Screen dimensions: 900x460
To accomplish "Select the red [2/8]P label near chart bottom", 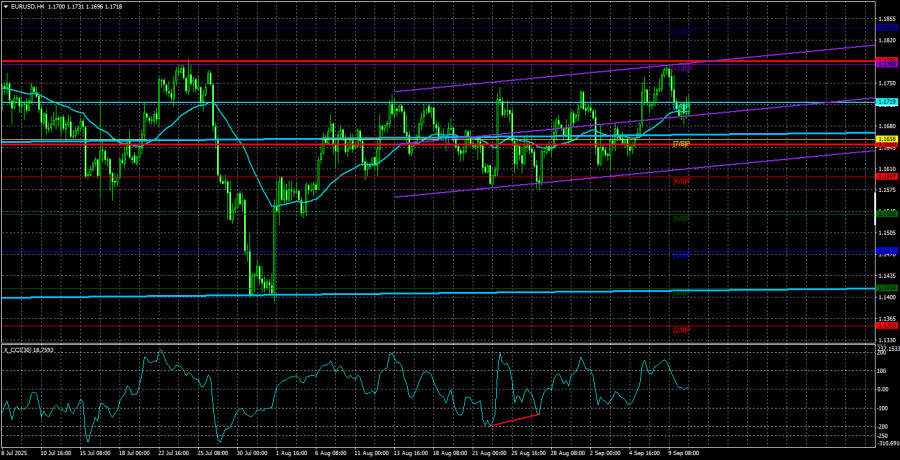I will (x=679, y=330).
